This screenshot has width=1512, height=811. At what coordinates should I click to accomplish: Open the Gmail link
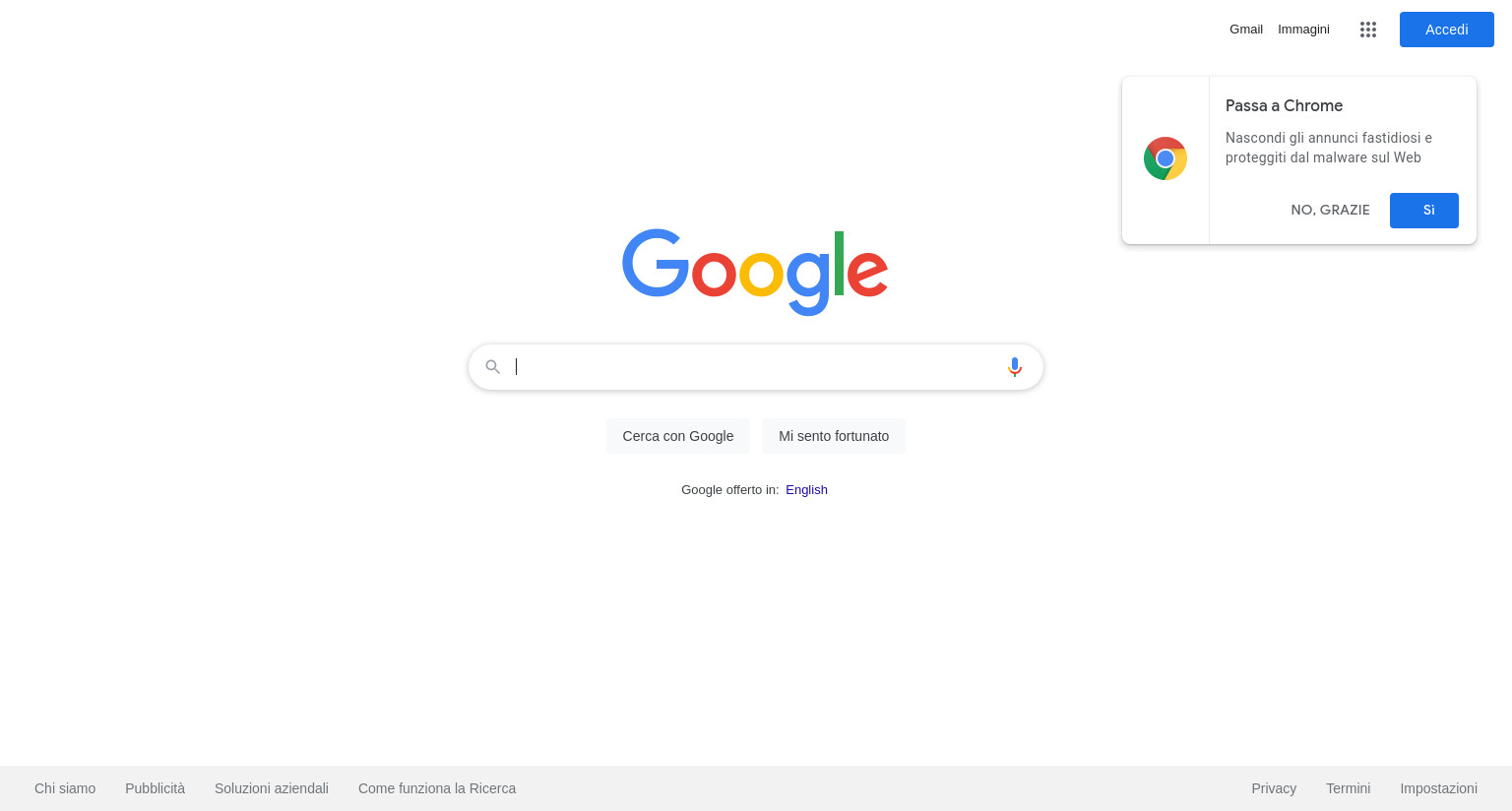[1246, 30]
